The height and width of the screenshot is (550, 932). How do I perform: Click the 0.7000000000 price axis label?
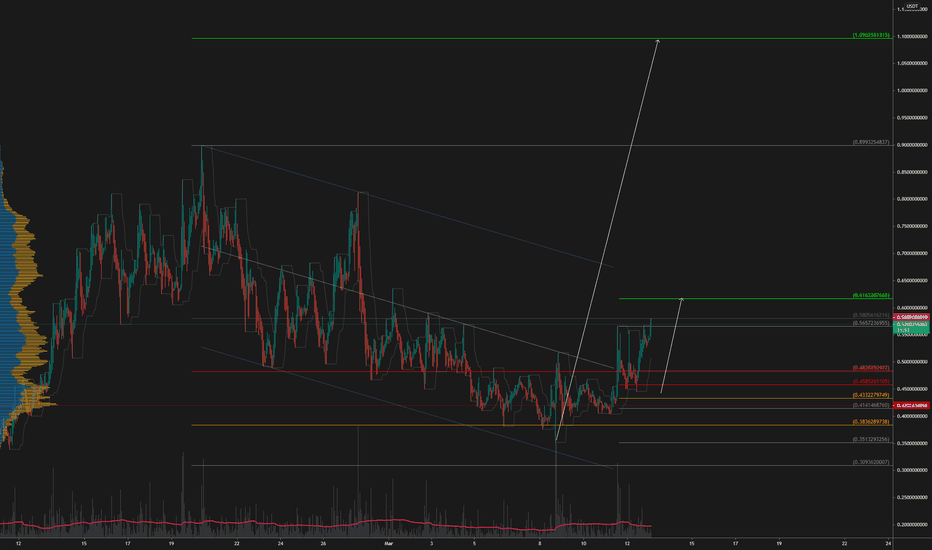pos(912,253)
